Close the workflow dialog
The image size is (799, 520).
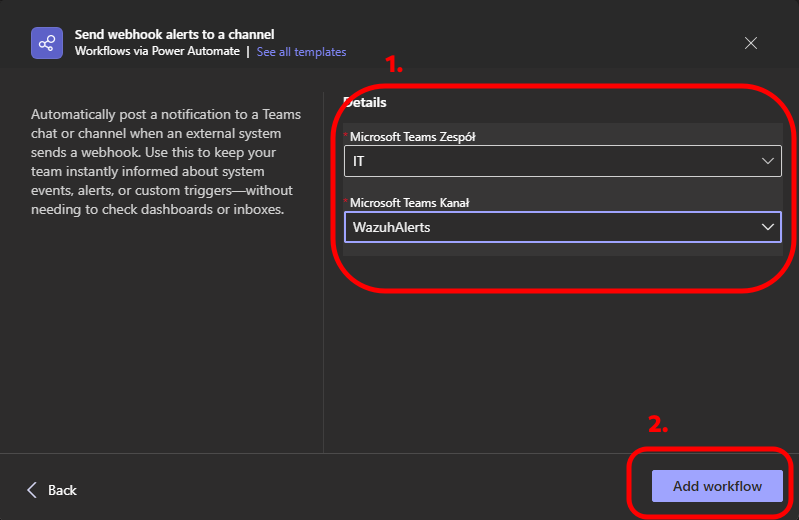click(751, 43)
